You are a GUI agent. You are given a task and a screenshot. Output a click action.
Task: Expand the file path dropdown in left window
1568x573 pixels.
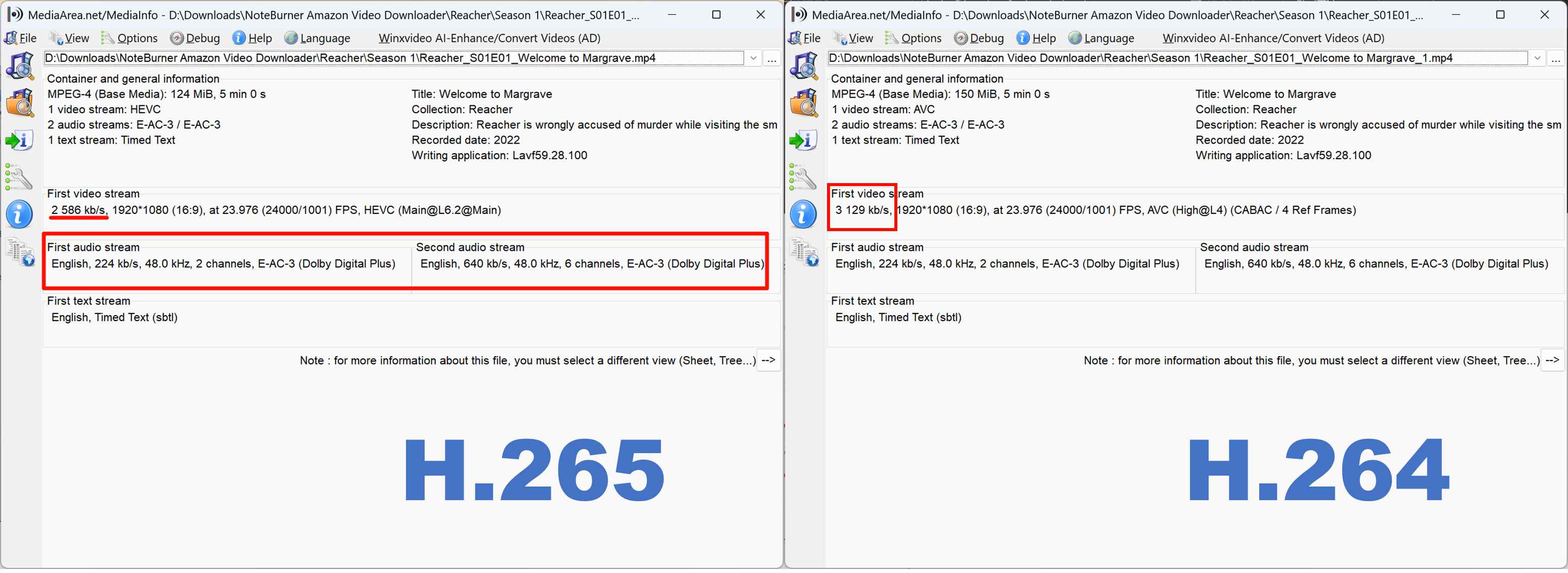pos(754,58)
